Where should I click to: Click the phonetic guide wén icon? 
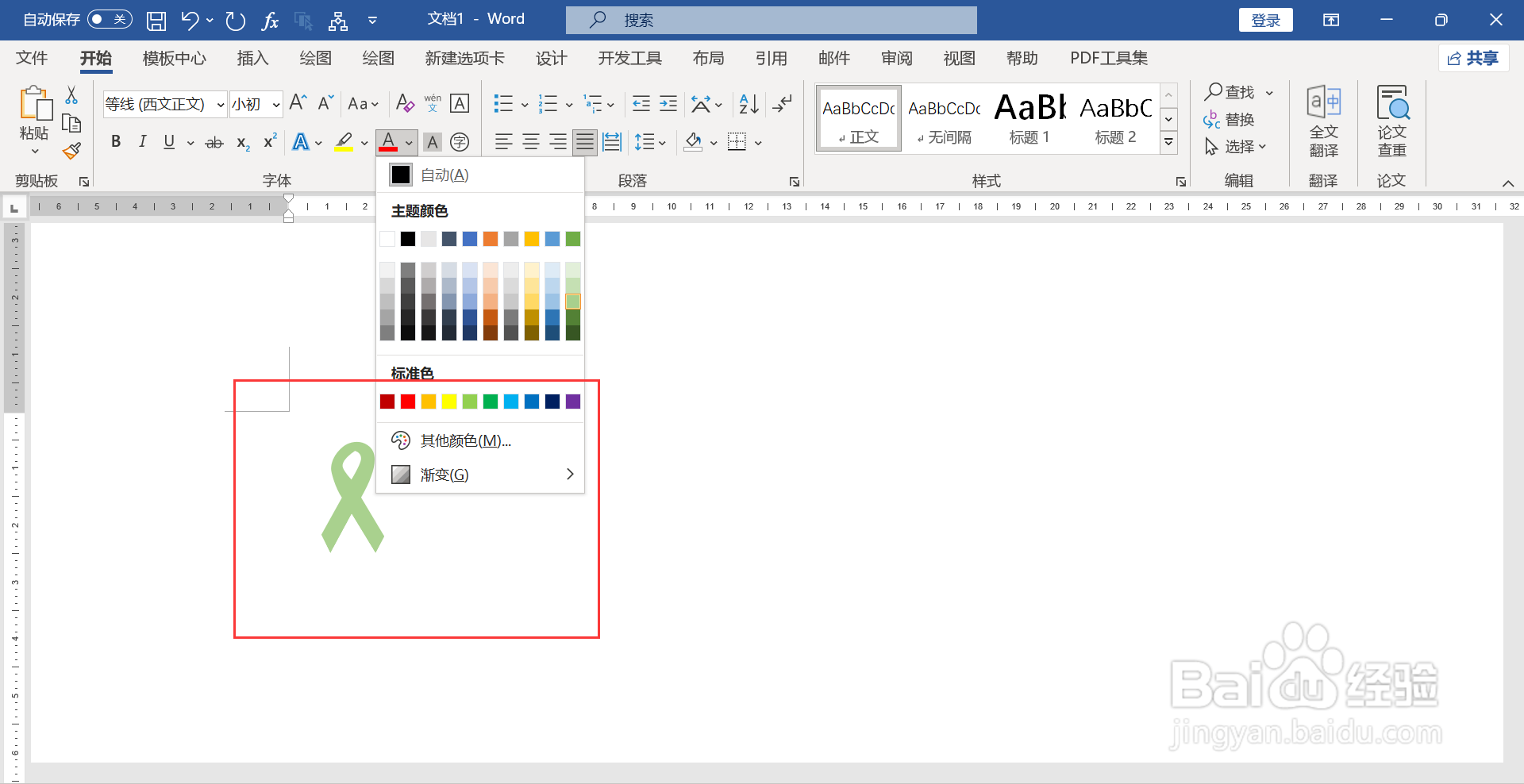(x=433, y=103)
